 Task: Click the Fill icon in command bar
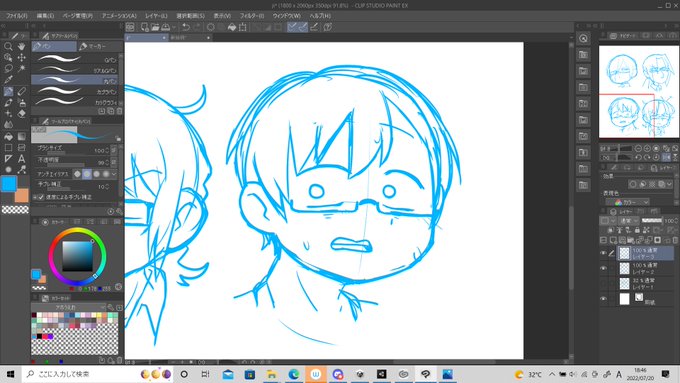coord(232,27)
